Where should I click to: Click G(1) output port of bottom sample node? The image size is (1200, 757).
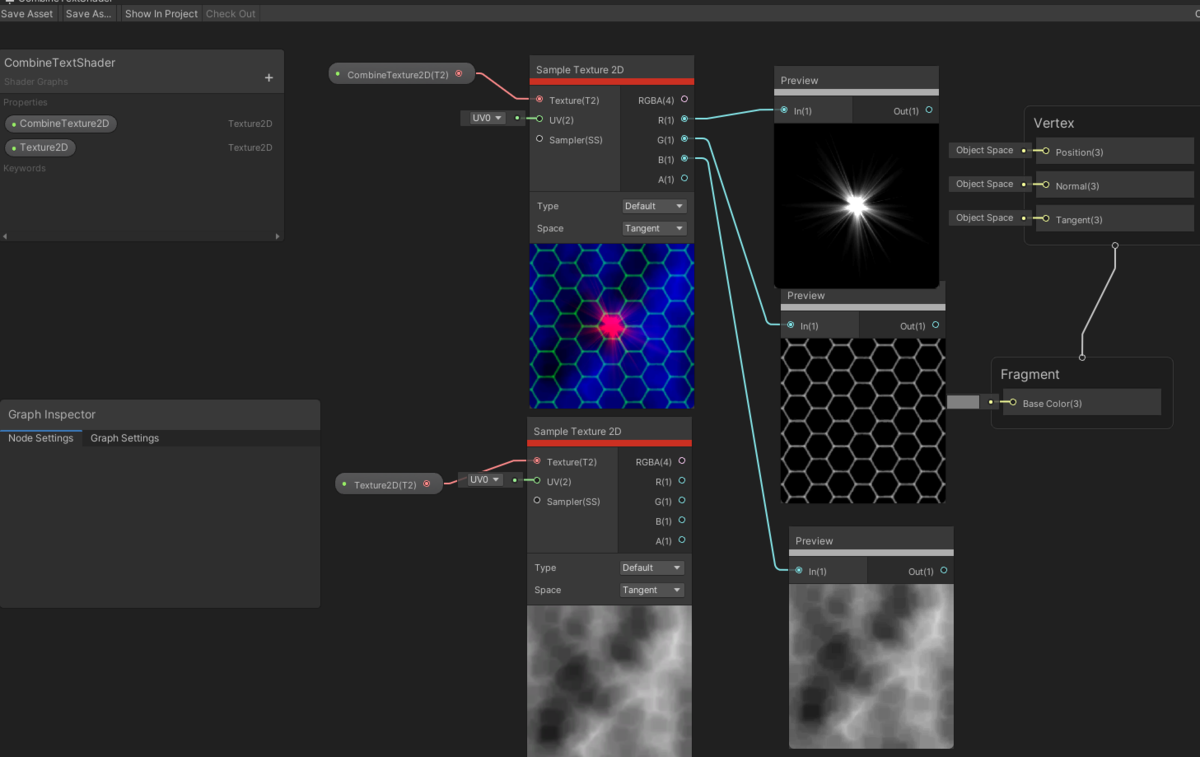[682, 501]
